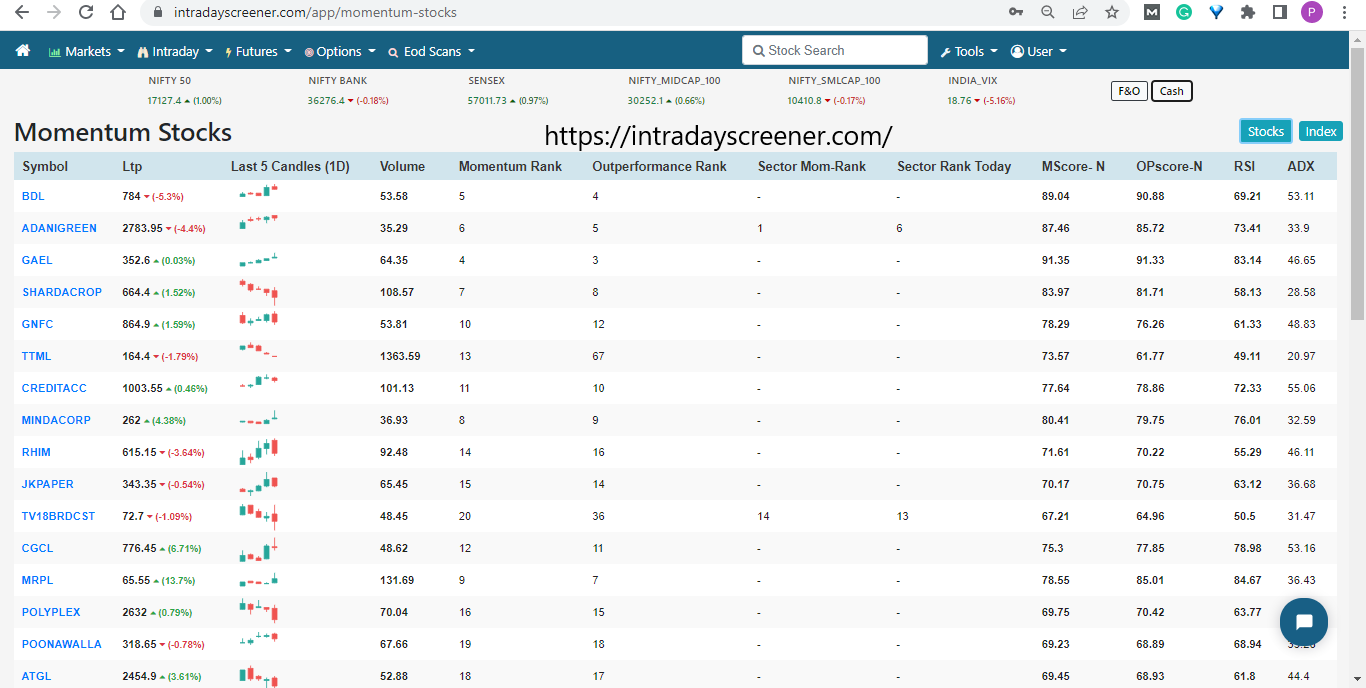Open the GNFC stock link
Screen dimensions: 1366x688
click(37, 324)
